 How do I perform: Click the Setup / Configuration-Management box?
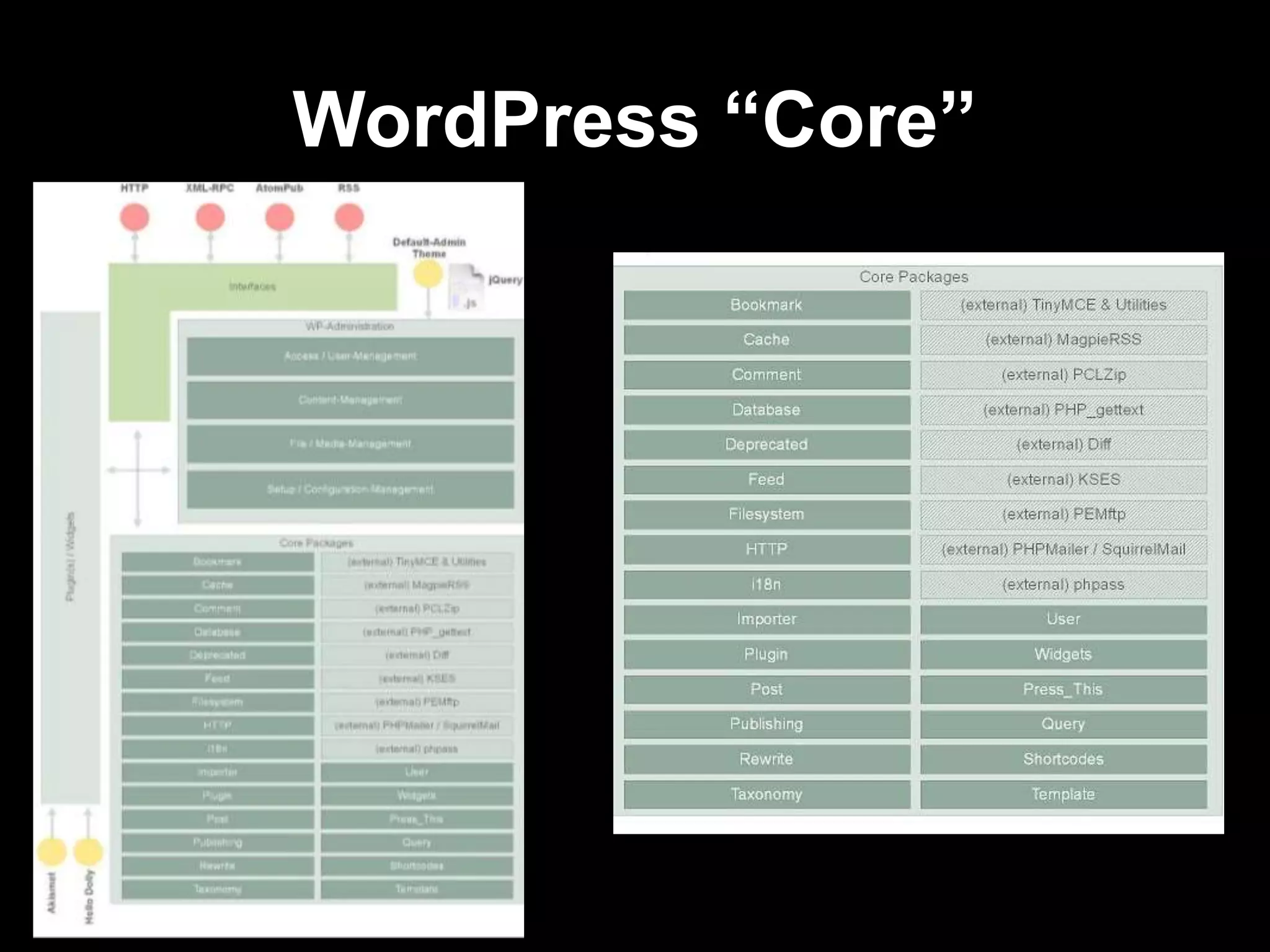coord(350,489)
